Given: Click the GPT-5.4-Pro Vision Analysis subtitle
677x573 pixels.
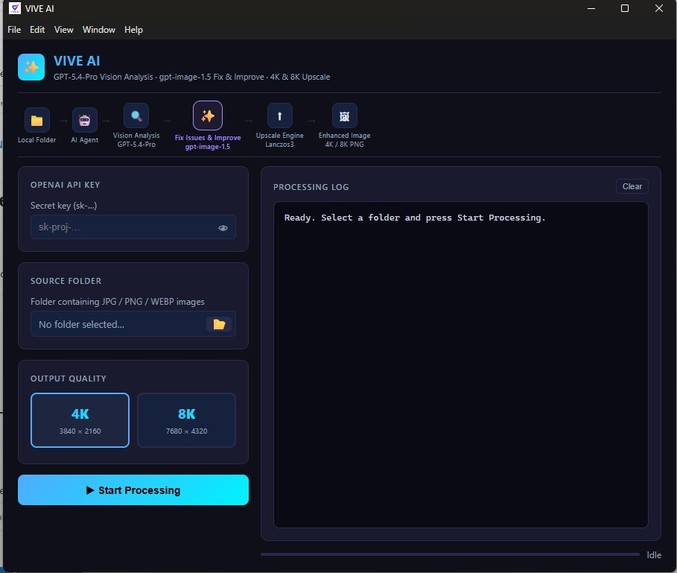Looking at the screenshot, I should [192, 77].
